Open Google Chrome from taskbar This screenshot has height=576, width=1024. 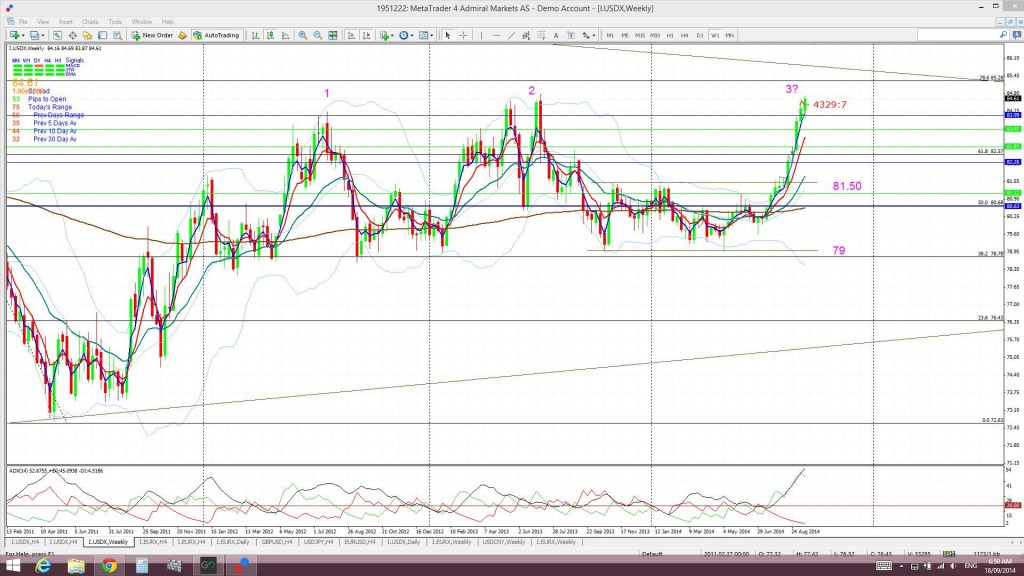[x=108, y=566]
